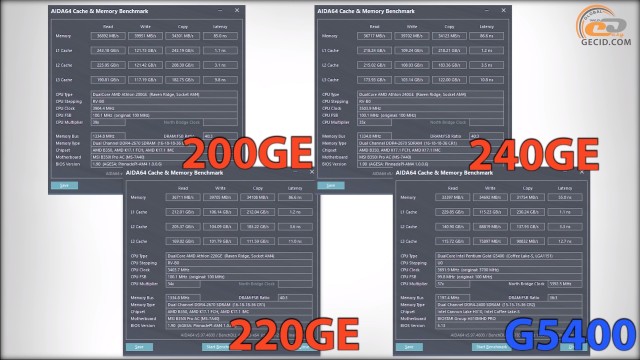Select L1 Cache Read value in Pentium G5400 window

click(x=453, y=212)
